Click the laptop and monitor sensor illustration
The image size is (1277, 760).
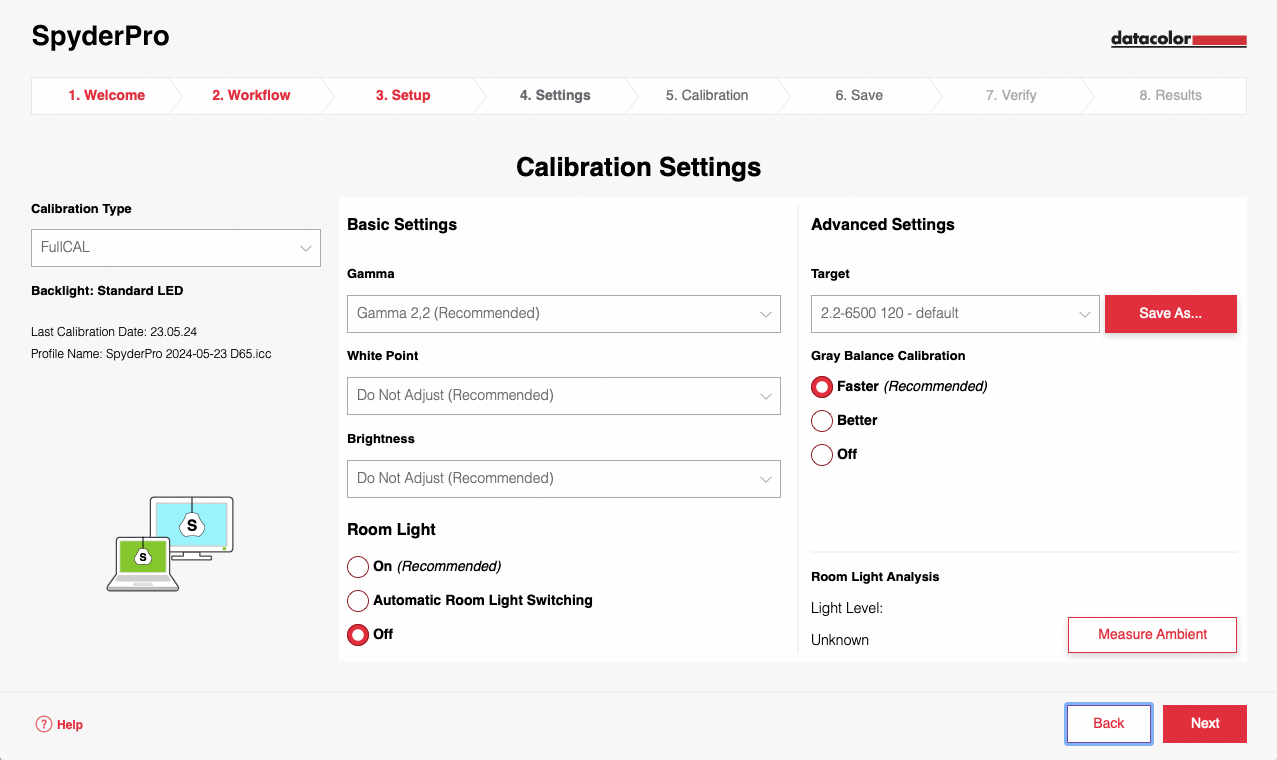(170, 544)
